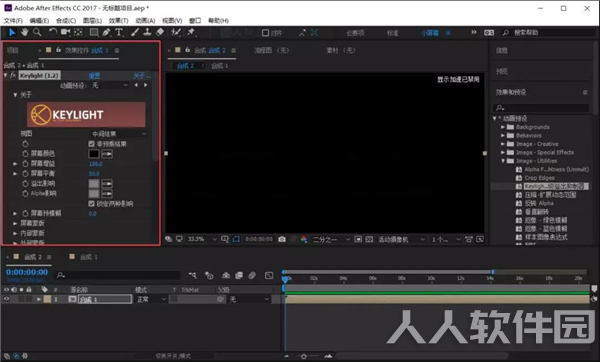
Task: Select the Pen tool
Action: (106, 33)
